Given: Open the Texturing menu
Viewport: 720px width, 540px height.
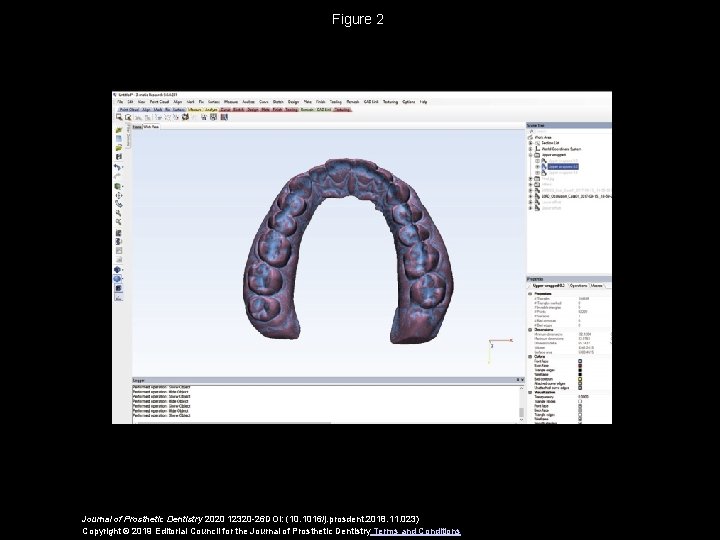Looking at the screenshot, I should point(390,102).
